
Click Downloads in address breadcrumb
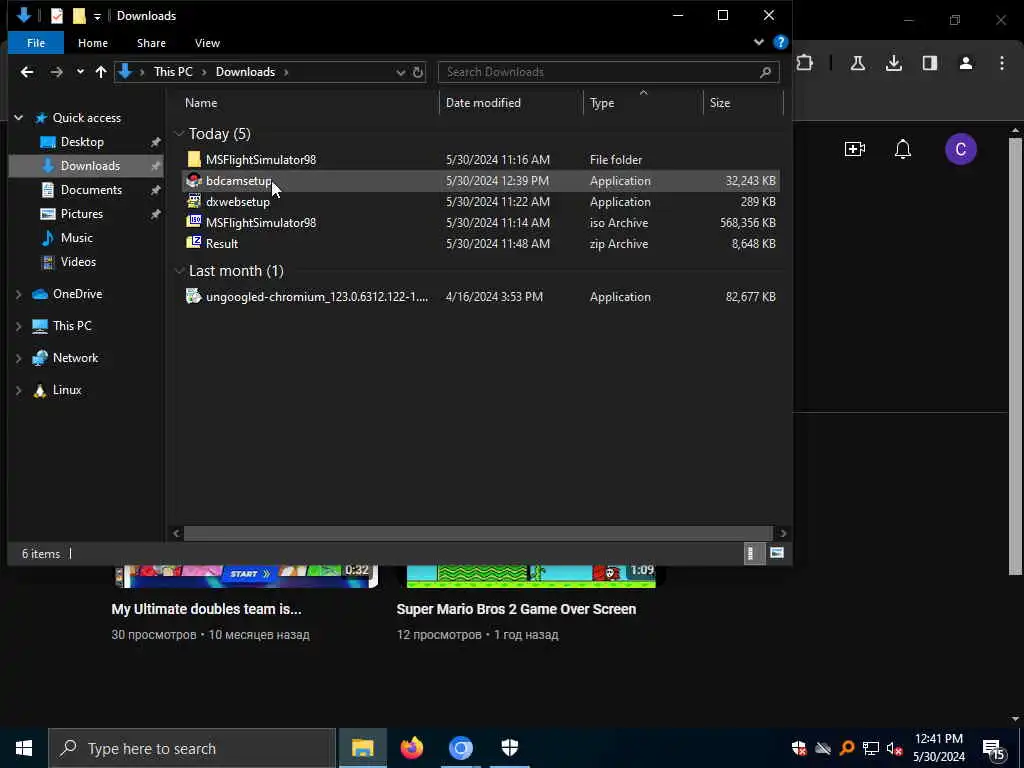click(x=245, y=72)
